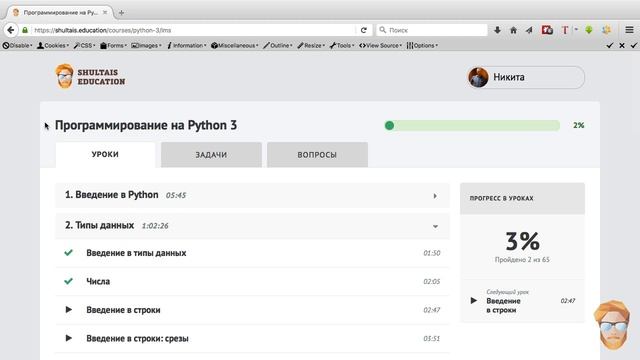
Task: Click the 1:02:26 section duration
Action: pos(155,226)
